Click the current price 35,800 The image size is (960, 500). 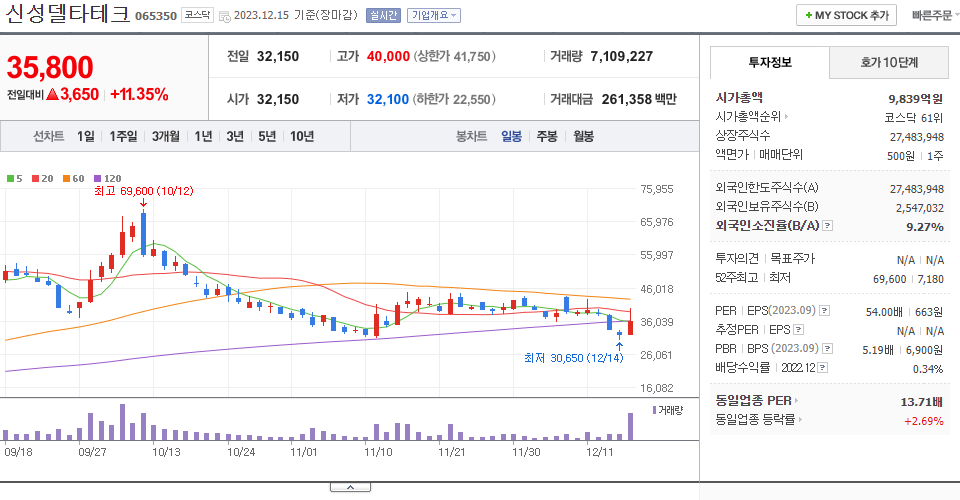pyautogui.click(x=50, y=67)
